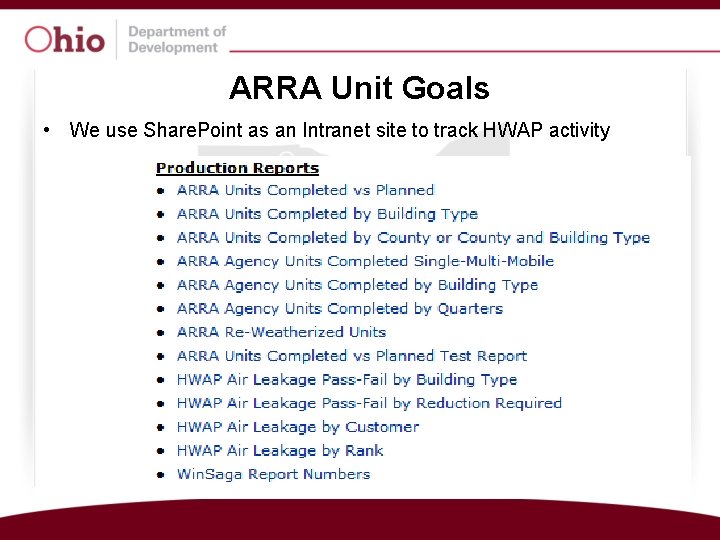Screen dimensions: 720x540
Task: Open ARRA Units Completed by County or County and Building Type
Action: click(x=413, y=238)
